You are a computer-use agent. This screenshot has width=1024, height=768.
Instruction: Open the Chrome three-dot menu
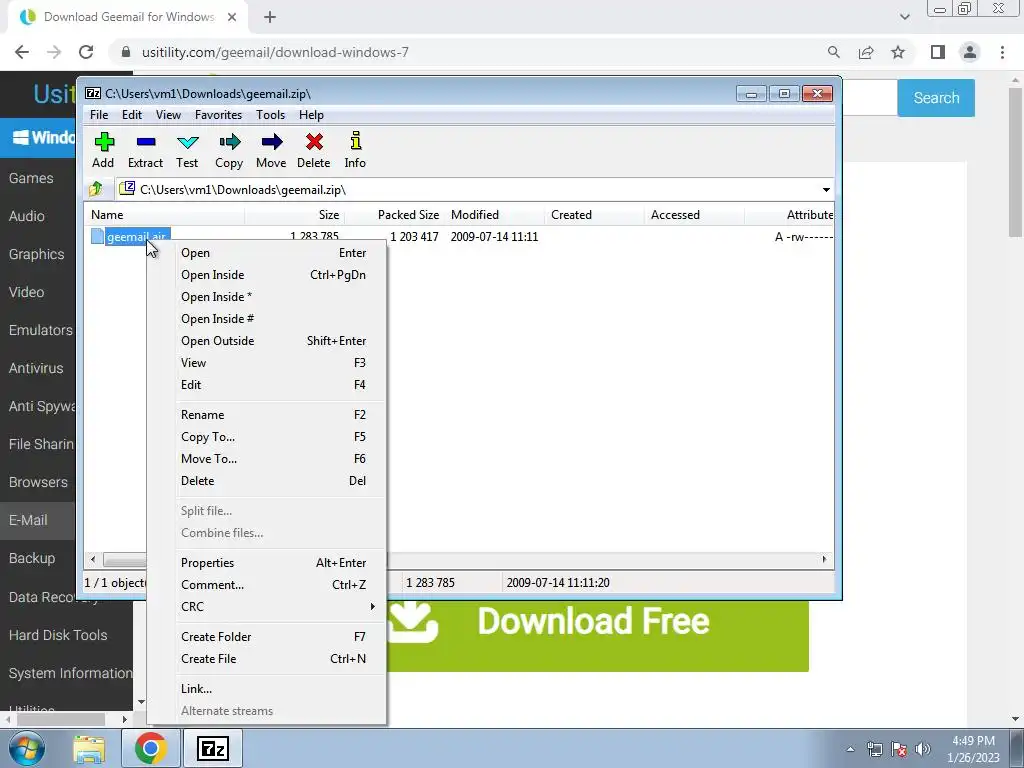tap(1002, 52)
